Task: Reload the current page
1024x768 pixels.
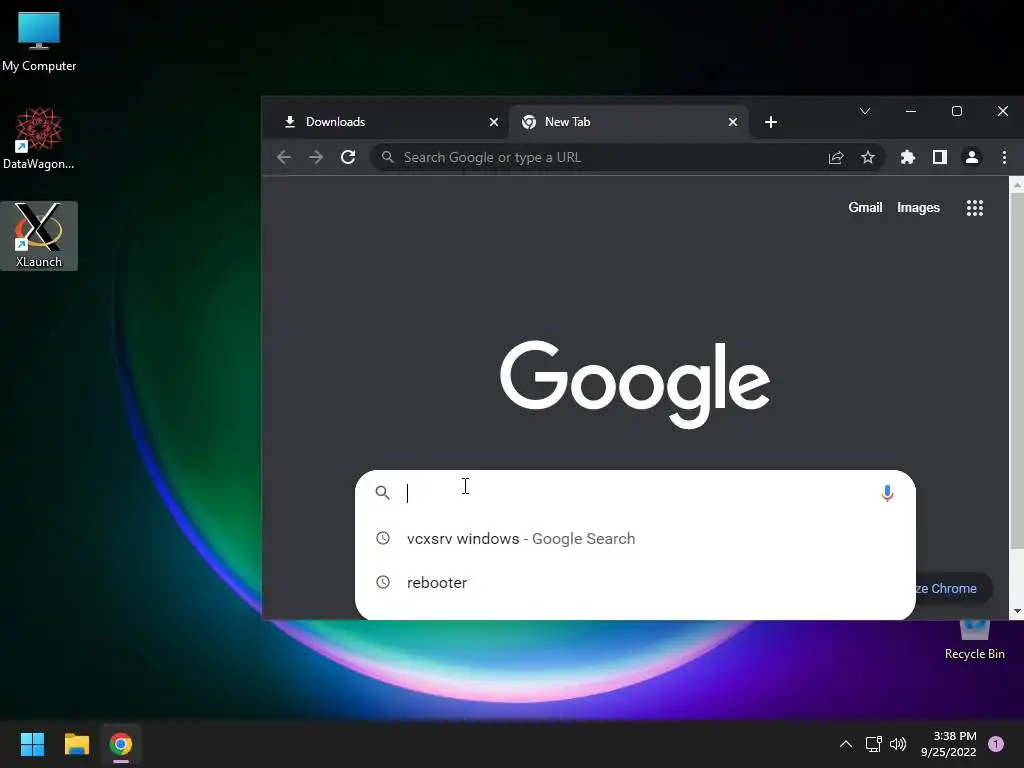Action: [x=348, y=157]
